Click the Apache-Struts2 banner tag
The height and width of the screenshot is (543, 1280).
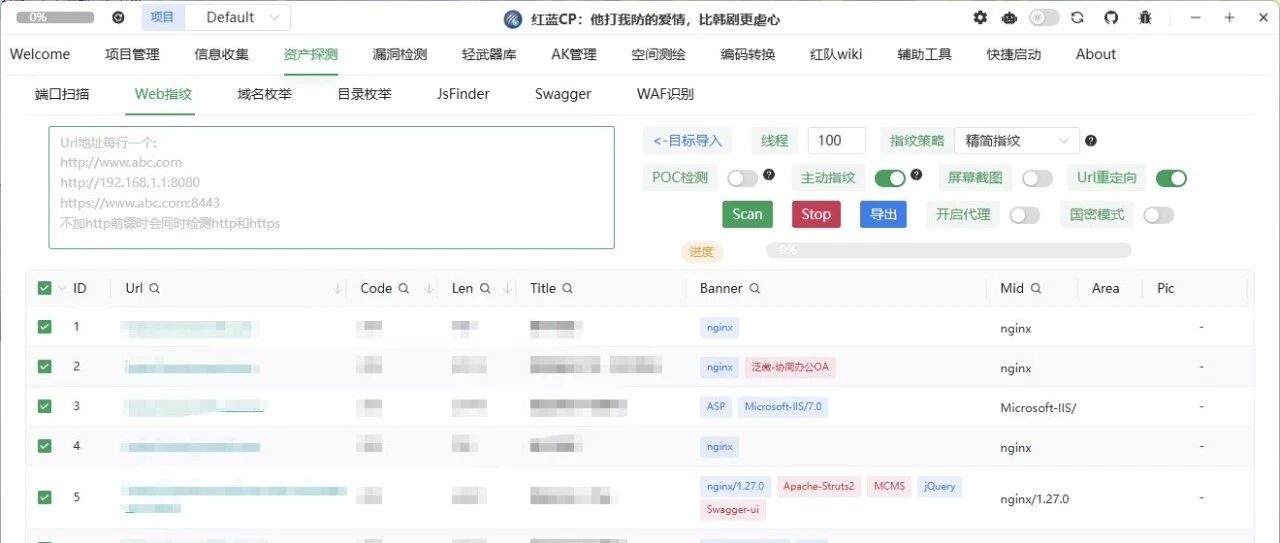[818, 486]
